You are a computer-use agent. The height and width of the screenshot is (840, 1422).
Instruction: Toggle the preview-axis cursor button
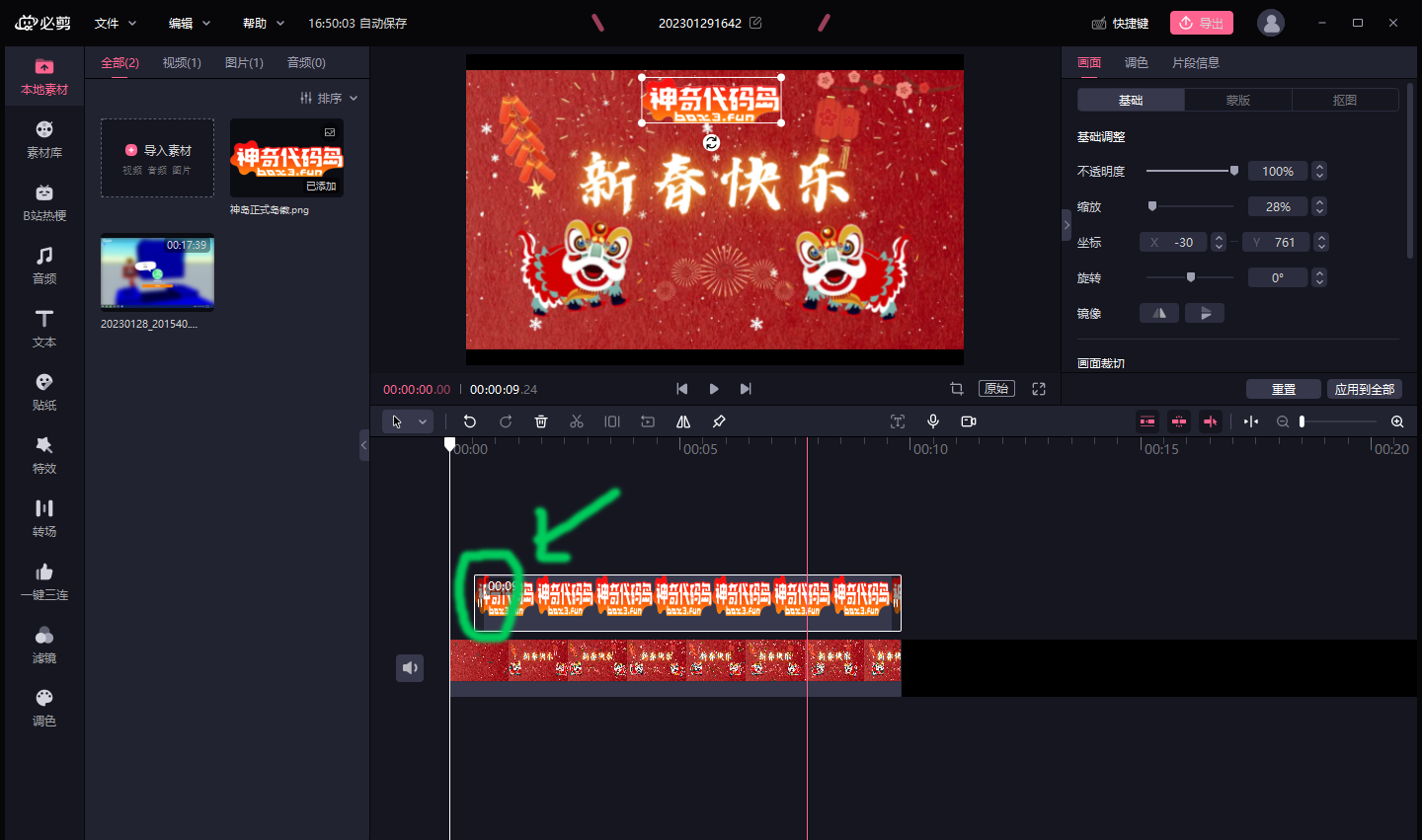[x=1211, y=421]
